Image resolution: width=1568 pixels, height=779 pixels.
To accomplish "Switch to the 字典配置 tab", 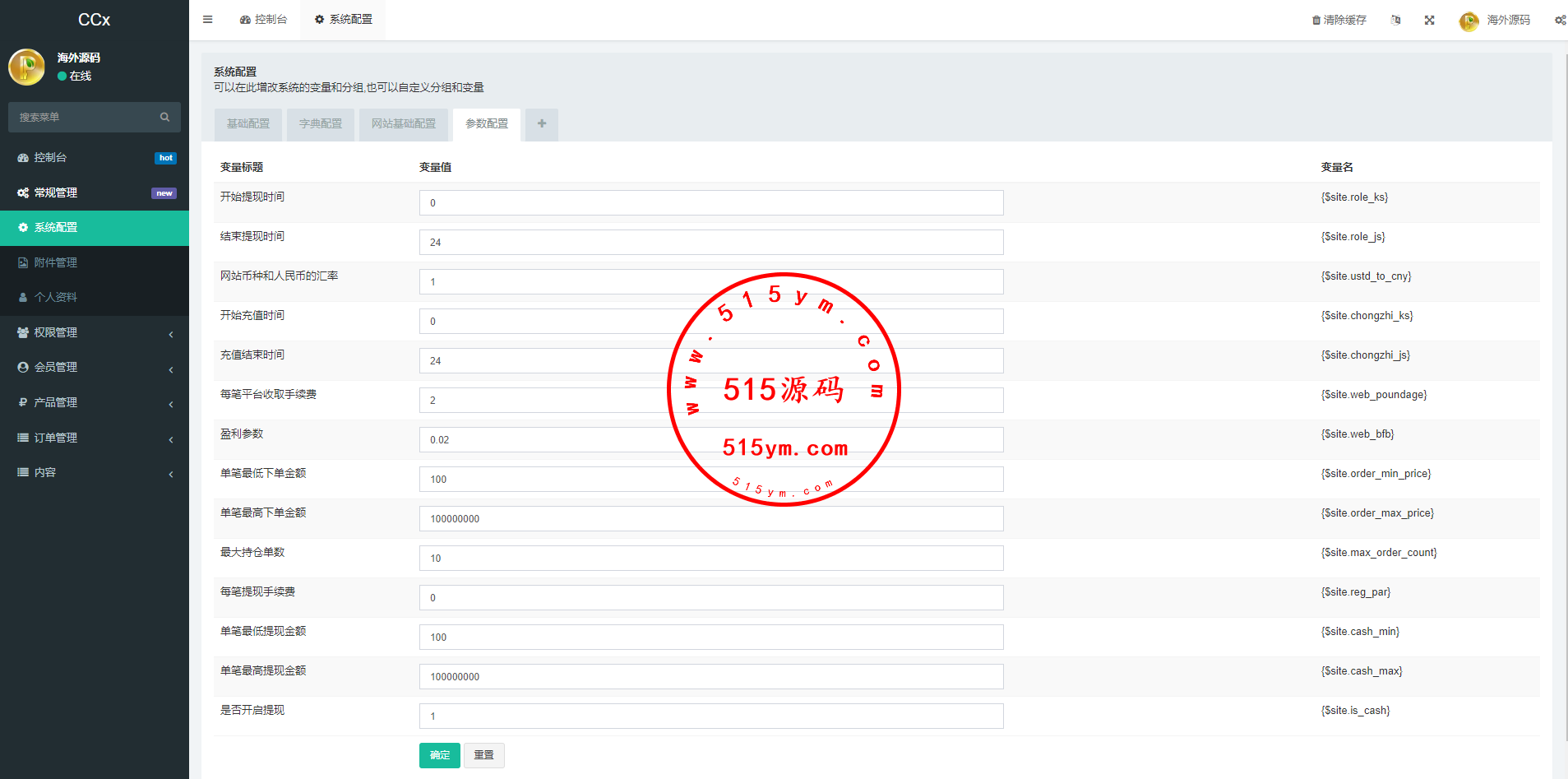I will pos(321,124).
